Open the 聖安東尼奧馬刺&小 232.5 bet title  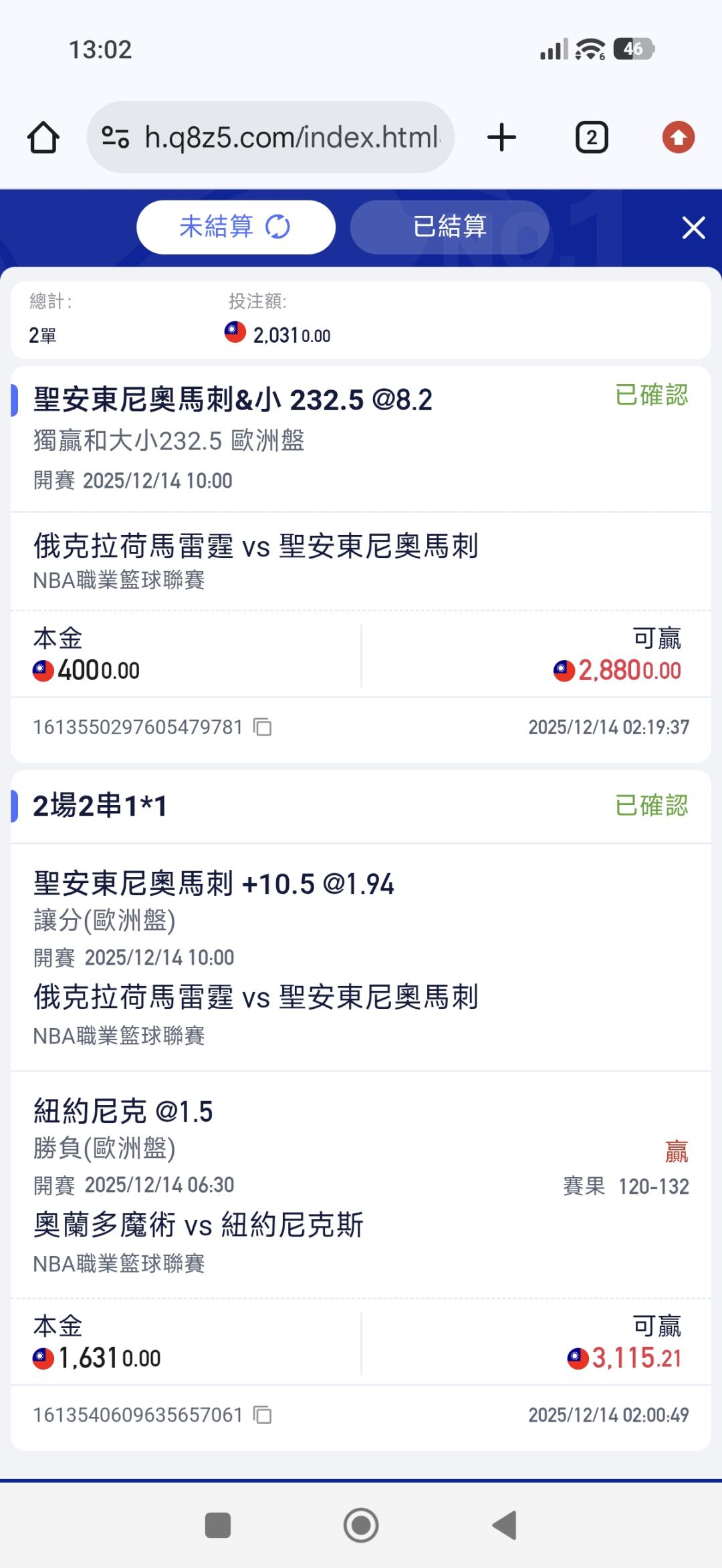(x=233, y=400)
